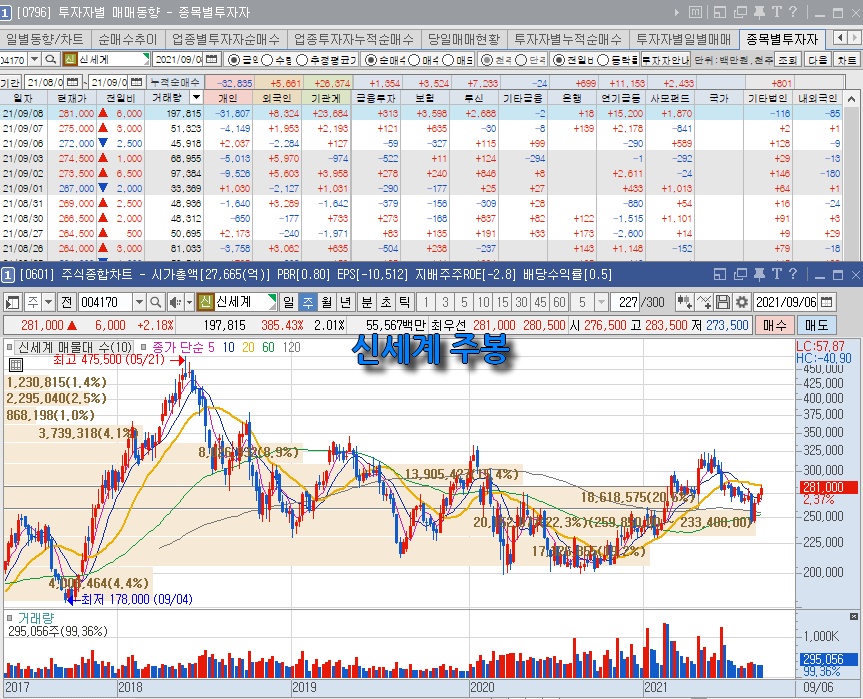The width and height of the screenshot is (863, 699).
Task: Open help for stock chart window
Action: (x=793, y=274)
